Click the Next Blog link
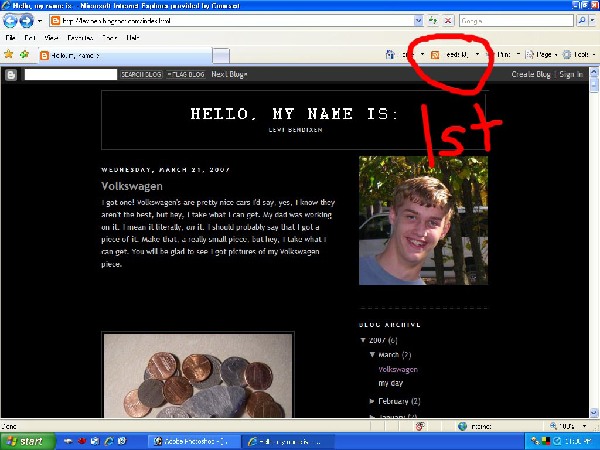This screenshot has width=600, height=450. tap(229, 75)
